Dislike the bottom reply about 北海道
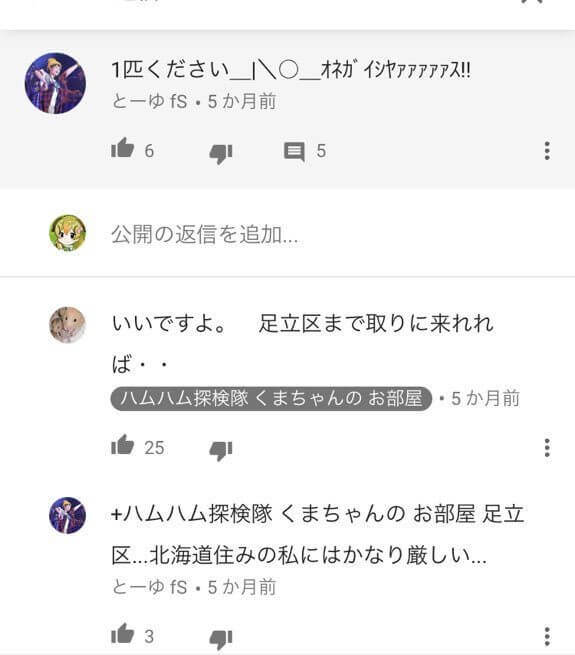 point(221,639)
